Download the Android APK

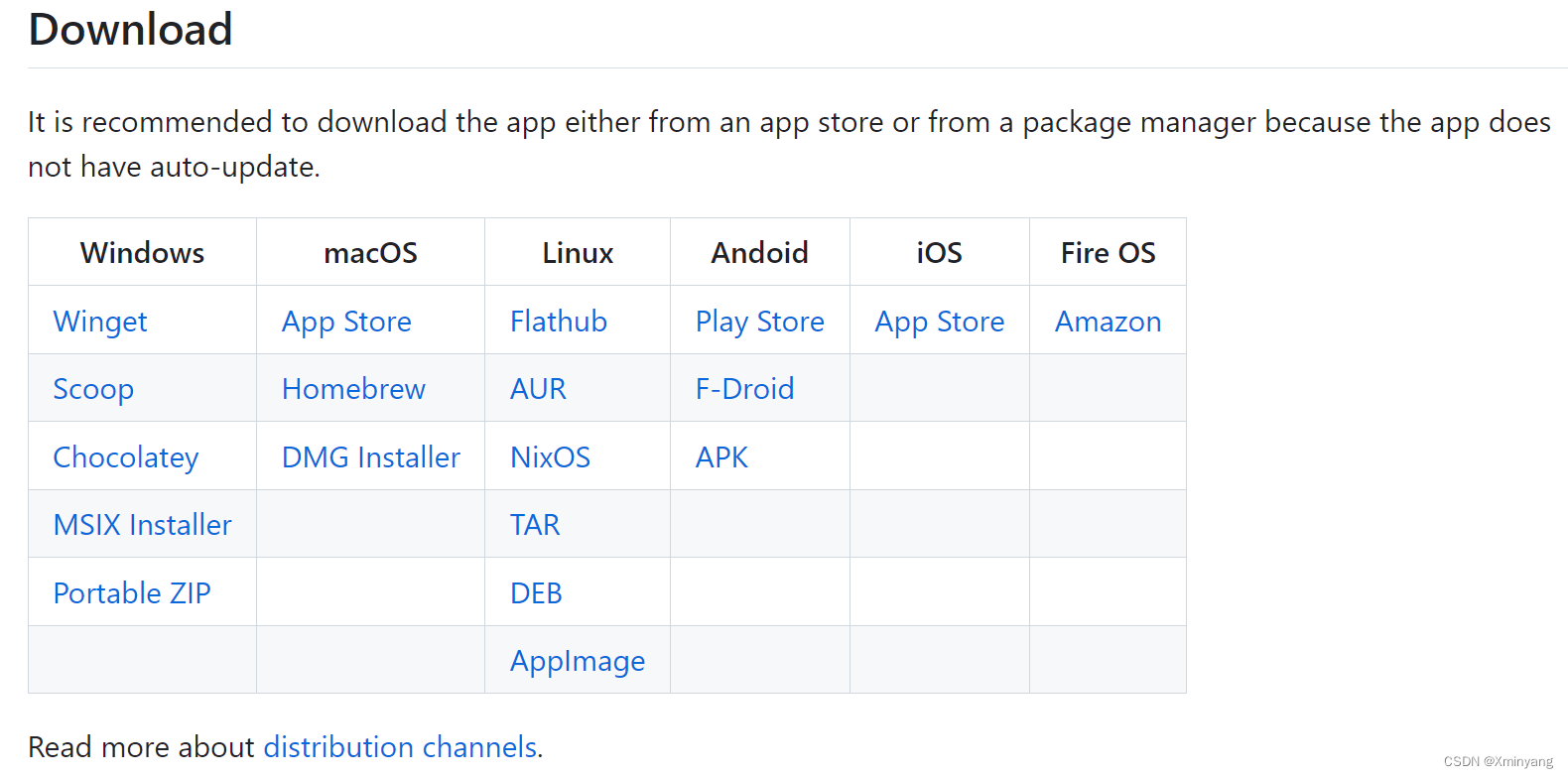coord(721,457)
